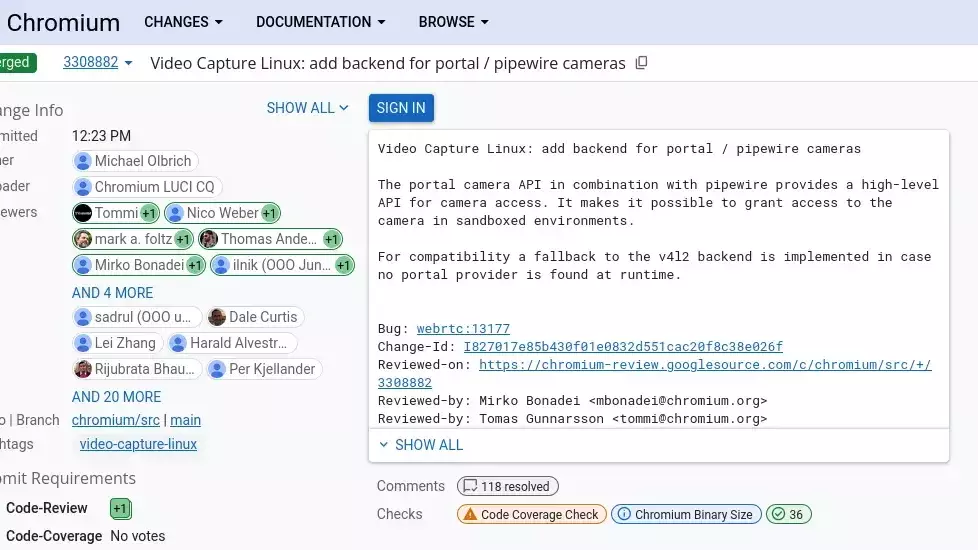Viewport: 978px width, 550px height.
Task: Click reviewer chip ilnik (OOO Jun...
Action: click(282, 265)
